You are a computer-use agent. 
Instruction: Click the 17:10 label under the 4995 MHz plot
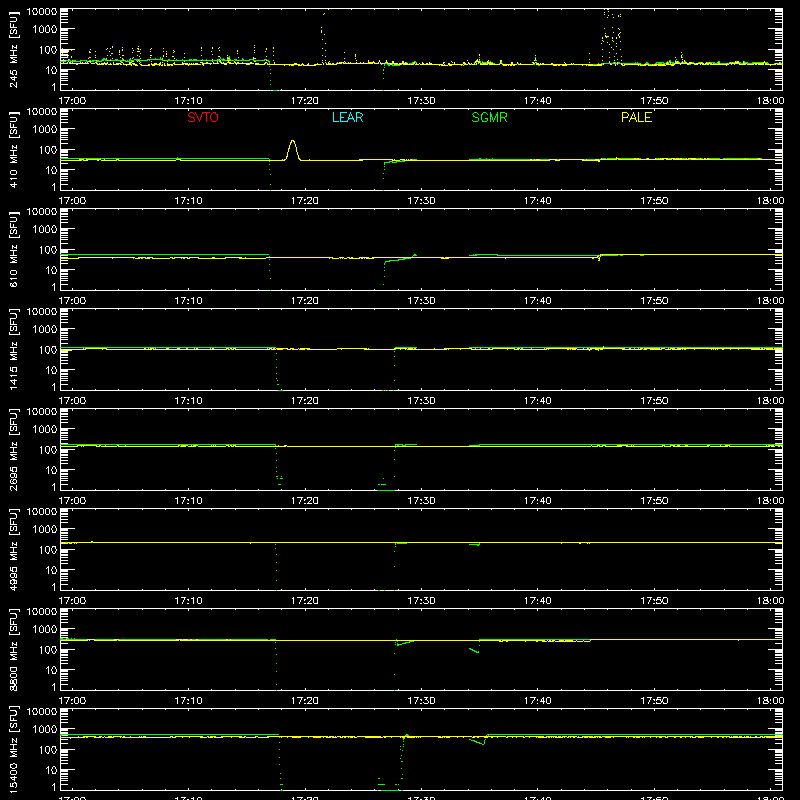point(188,601)
